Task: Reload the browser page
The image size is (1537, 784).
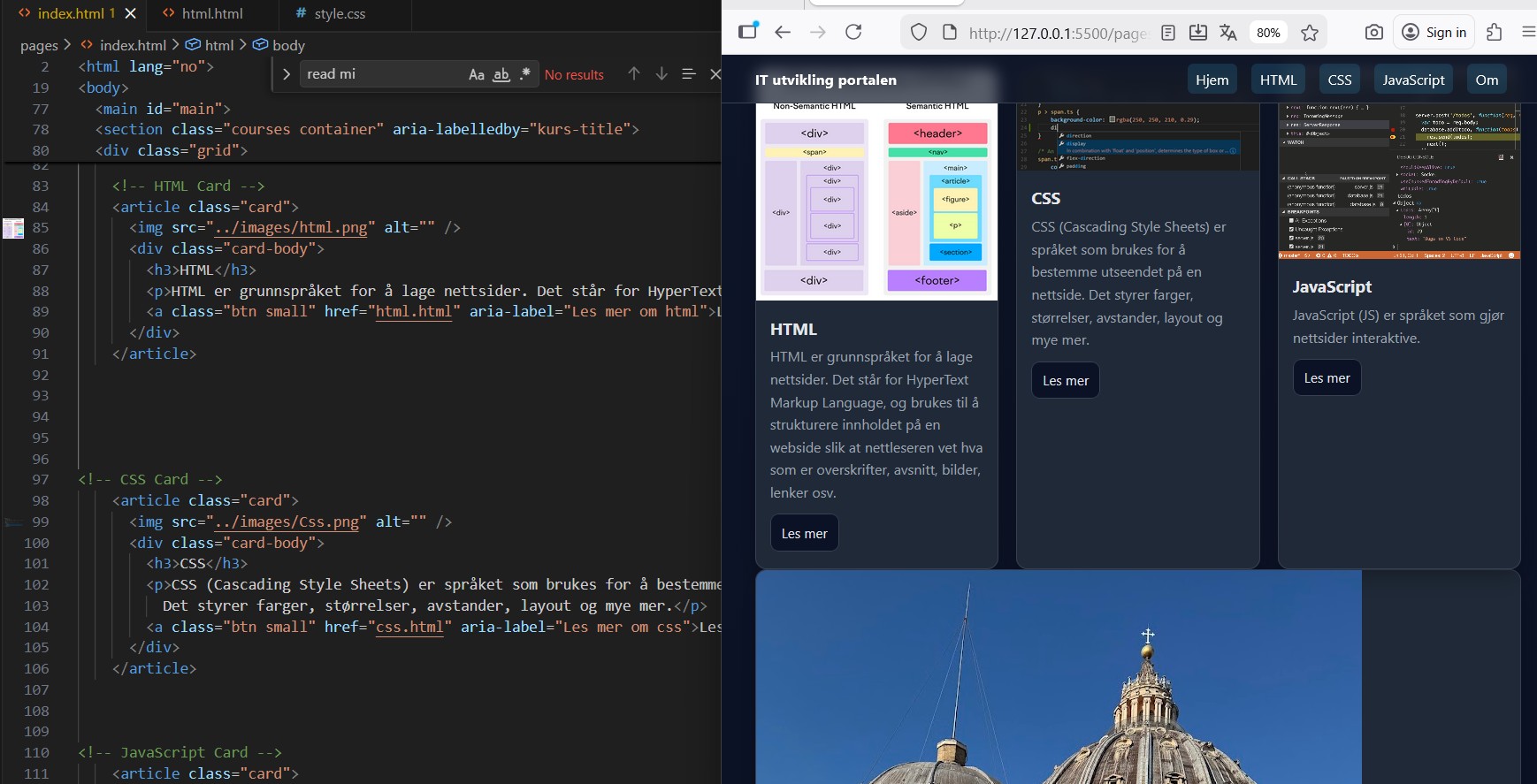Action: (x=853, y=33)
